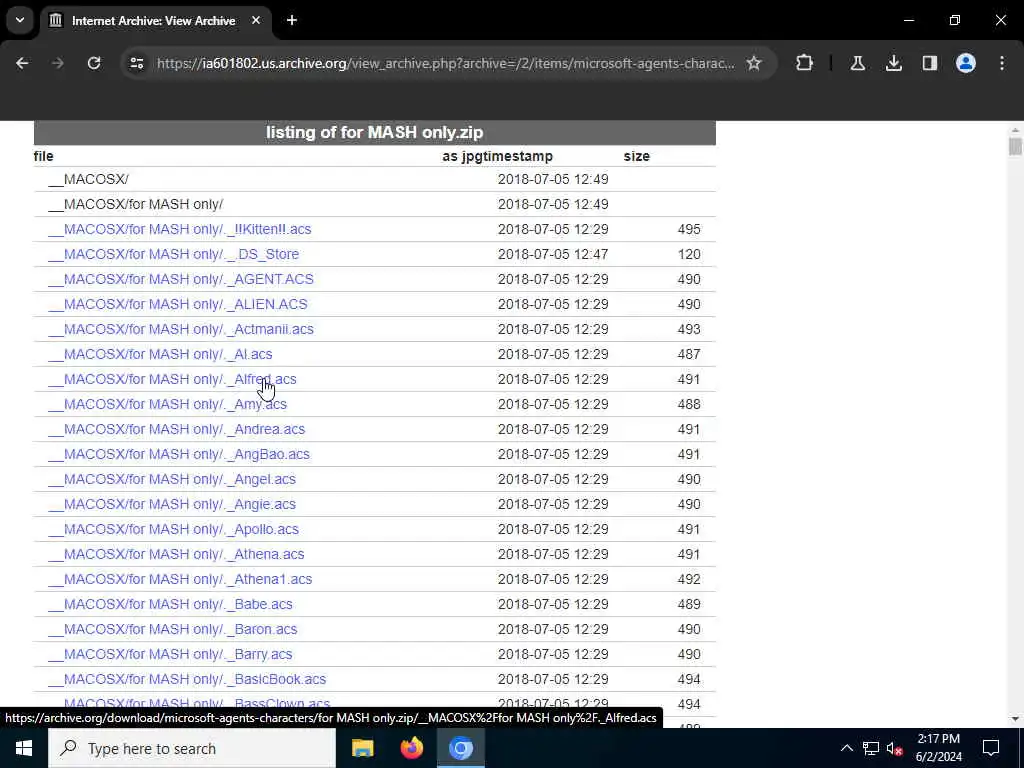The height and width of the screenshot is (768, 1024).
Task: Click the taskbar search box
Action: point(192,748)
